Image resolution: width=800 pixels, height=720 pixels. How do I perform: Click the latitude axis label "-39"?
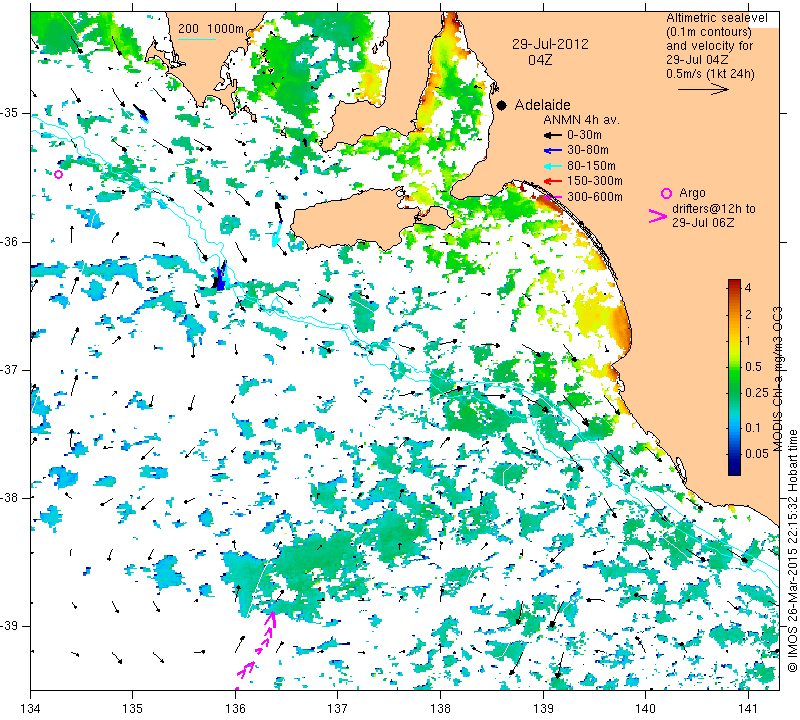pyautogui.click(x=10, y=626)
